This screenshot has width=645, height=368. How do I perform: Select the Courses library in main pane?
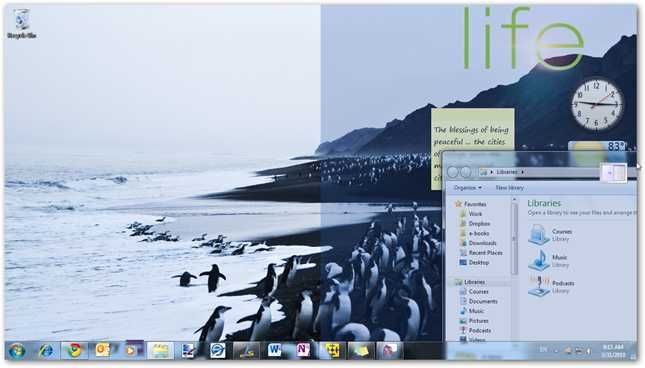tap(550, 235)
